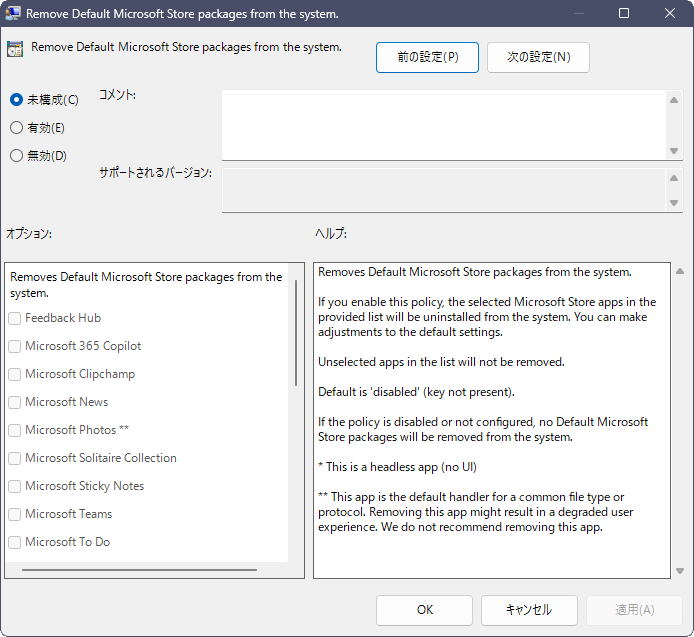Click the サポートされるバージョン: label
Screen dimensions: 694x637
pos(155,173)
